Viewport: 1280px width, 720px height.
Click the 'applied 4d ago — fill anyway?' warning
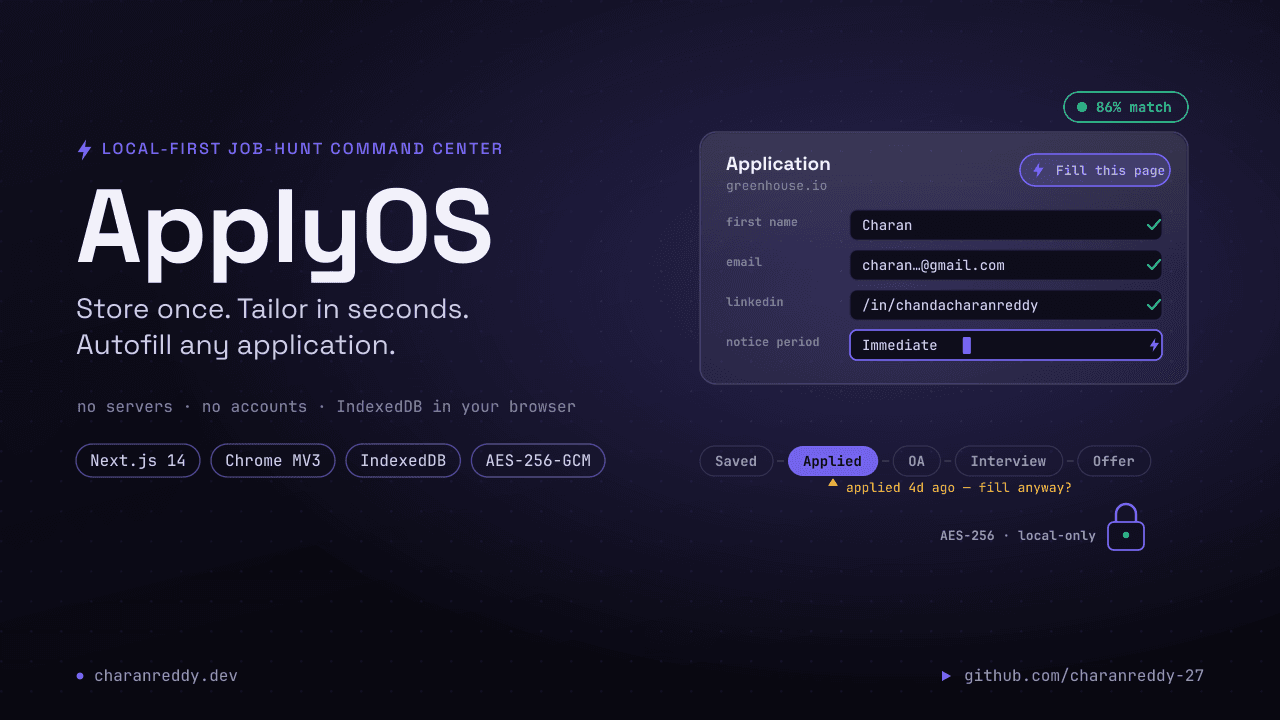959,488
